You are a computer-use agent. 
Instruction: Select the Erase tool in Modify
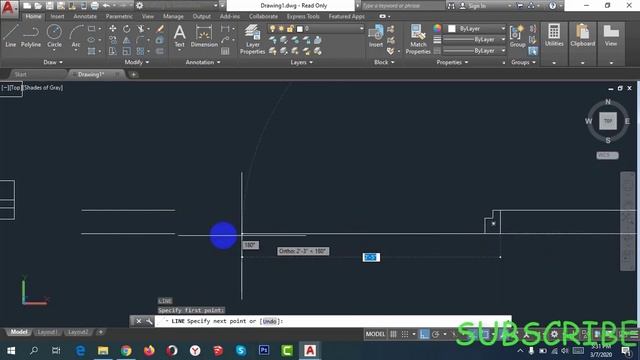(160, 29)
